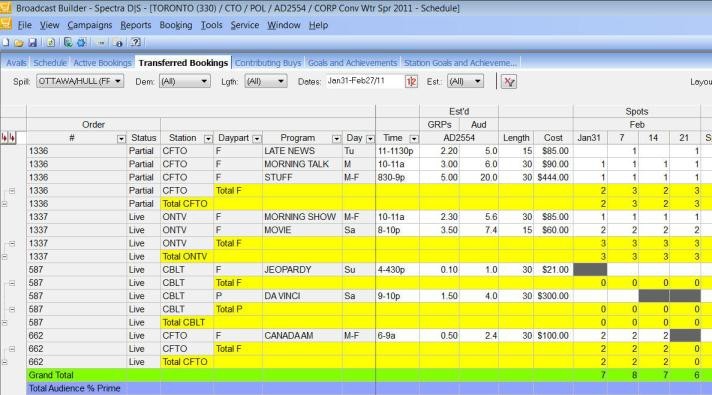Click the small dash toolbar icon
Viewport: 712px width, 395px height.
click(101, 43)
